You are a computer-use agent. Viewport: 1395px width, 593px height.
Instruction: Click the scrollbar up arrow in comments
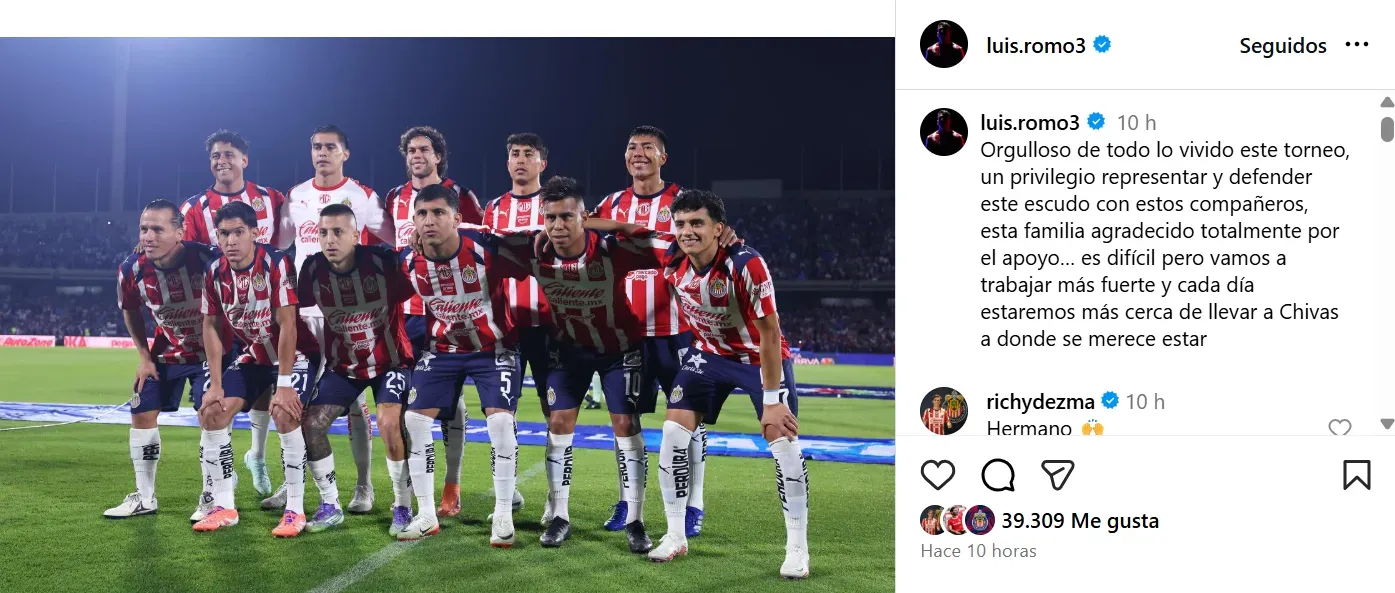(x=1386, y=102)
